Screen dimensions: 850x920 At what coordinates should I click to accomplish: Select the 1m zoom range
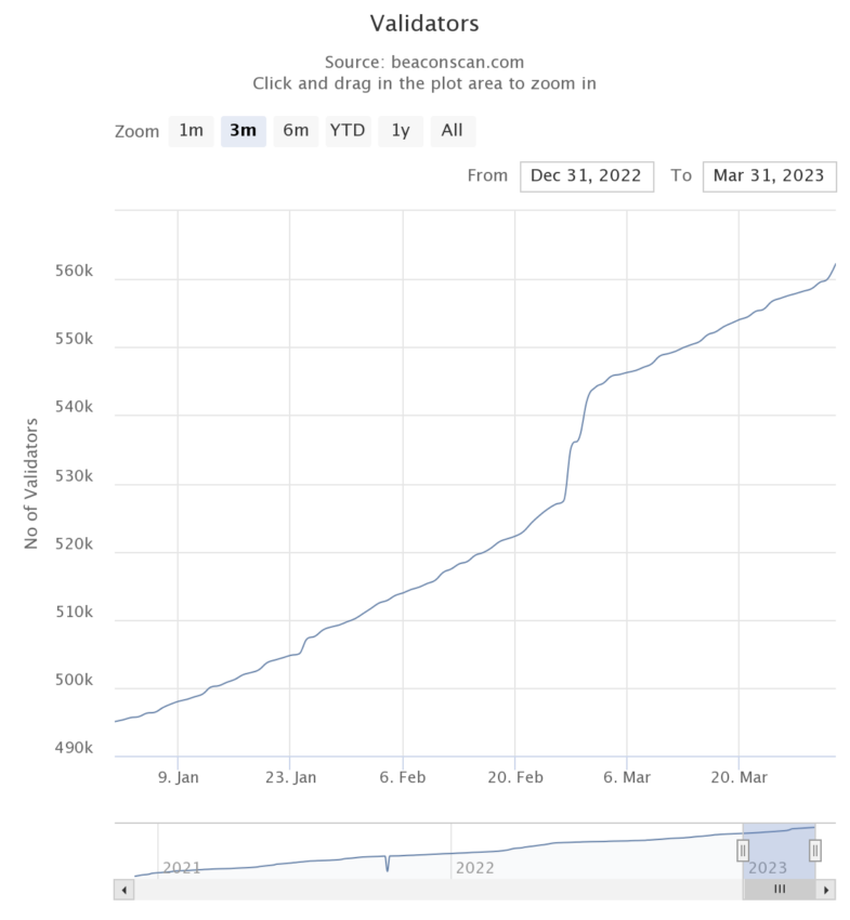[190, 130]
